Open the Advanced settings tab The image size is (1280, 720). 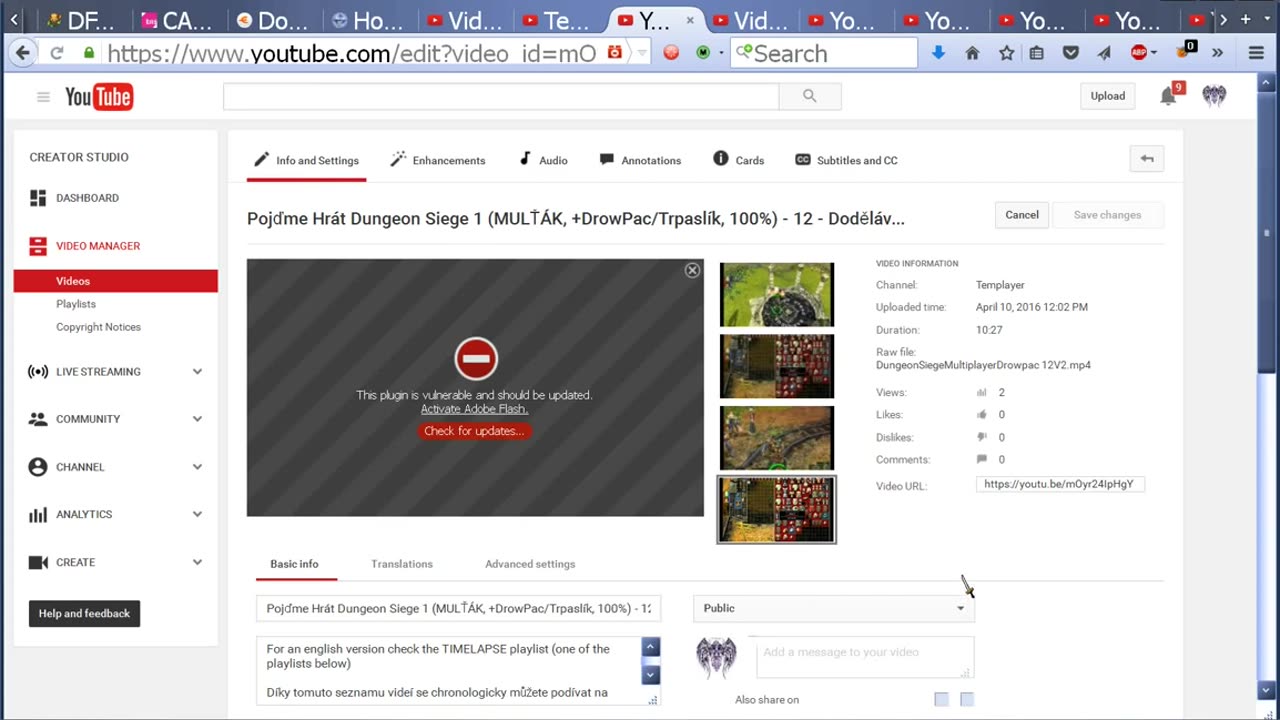530,564
